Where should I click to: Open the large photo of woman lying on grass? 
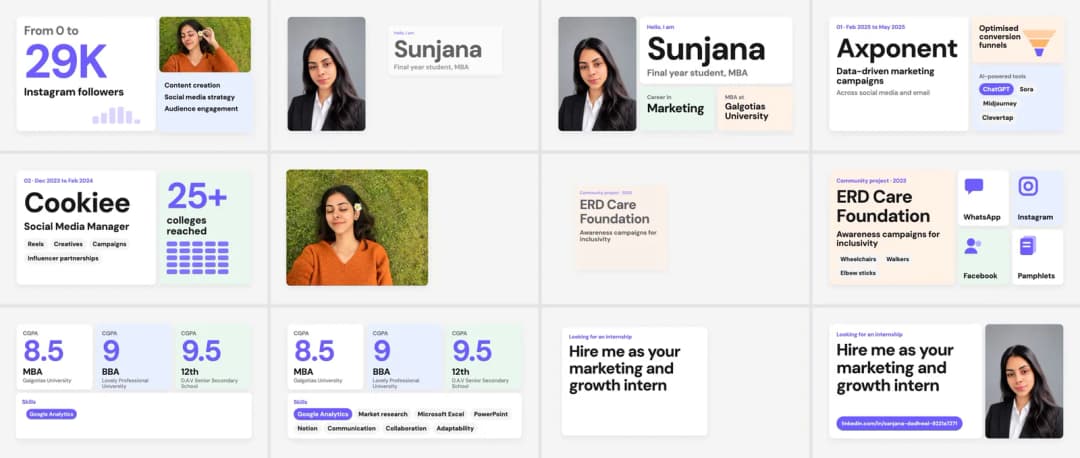click(x=357, y=227)
